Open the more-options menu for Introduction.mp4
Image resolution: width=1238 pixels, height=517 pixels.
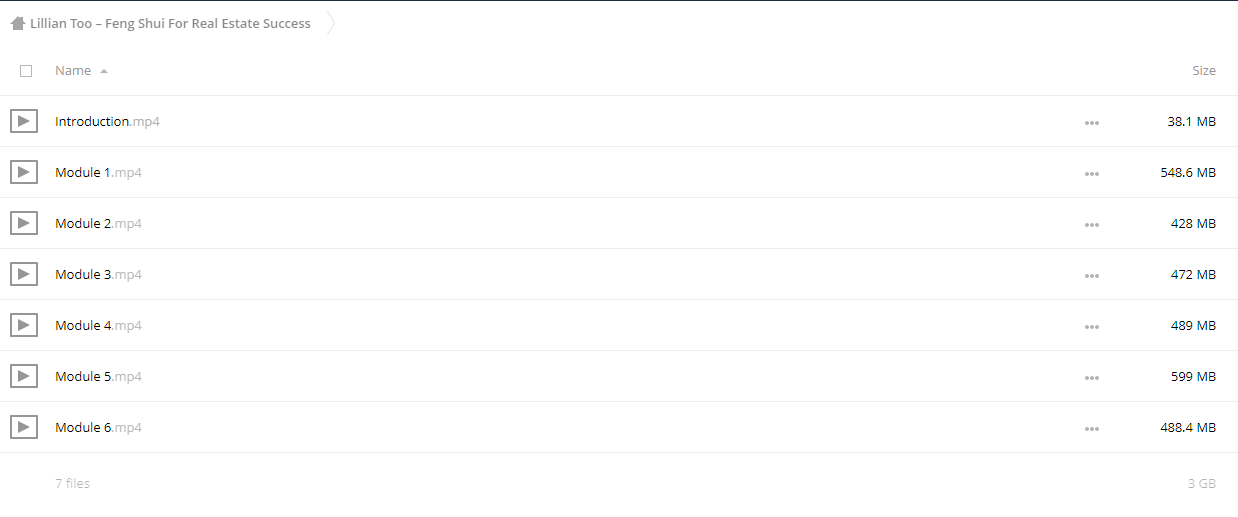click(x=1092, y=123)
